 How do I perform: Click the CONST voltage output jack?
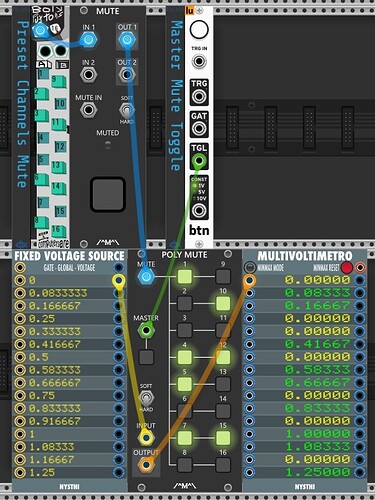pos(199,210)
